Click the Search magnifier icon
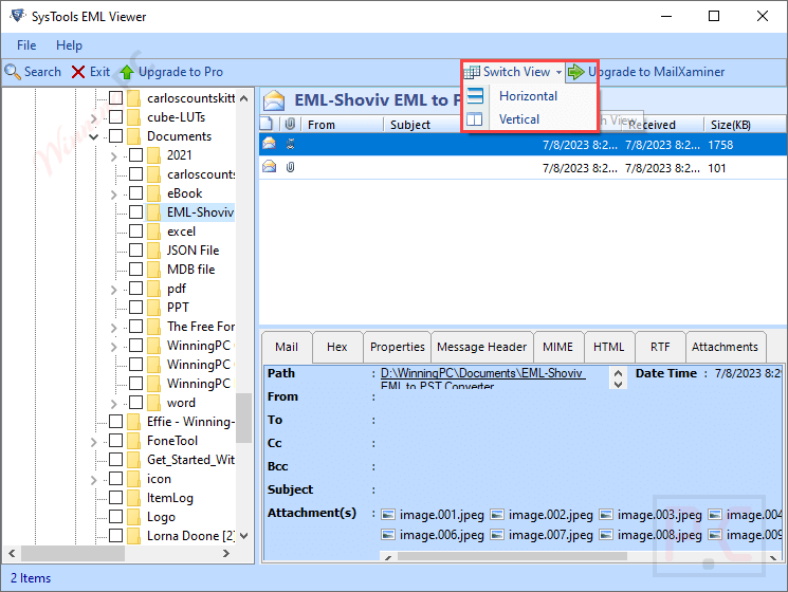This screenshot has height=592, width=788. click(x=13, y=72)
